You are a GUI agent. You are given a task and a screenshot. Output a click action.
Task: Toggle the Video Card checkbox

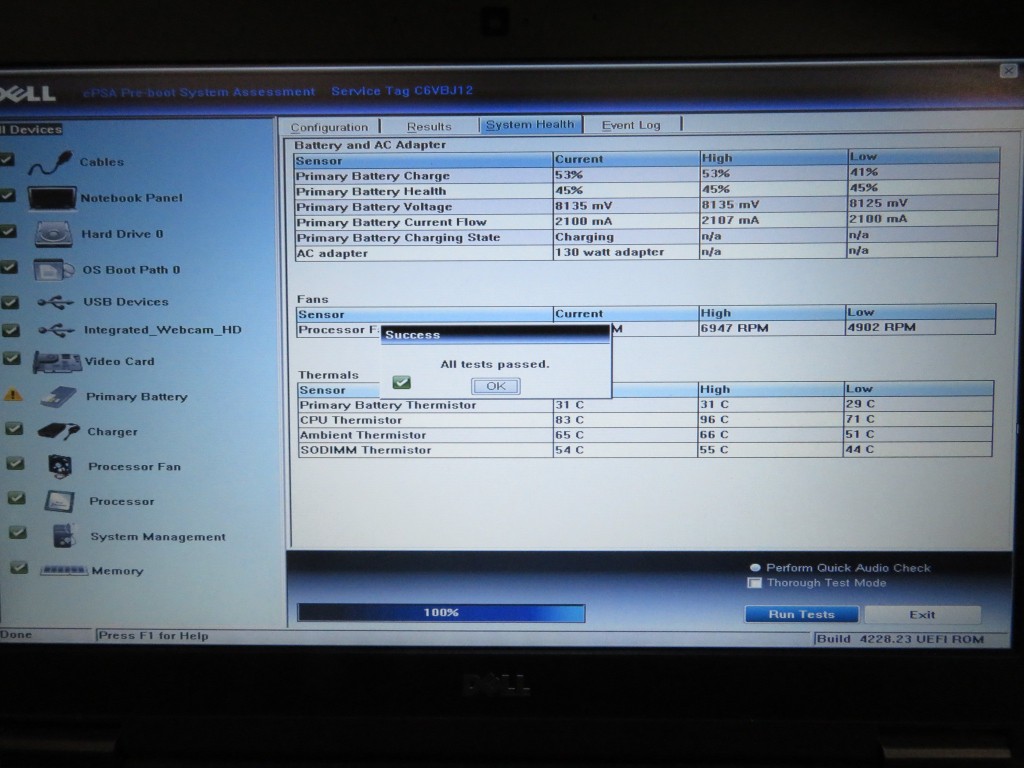click(12, 358)
